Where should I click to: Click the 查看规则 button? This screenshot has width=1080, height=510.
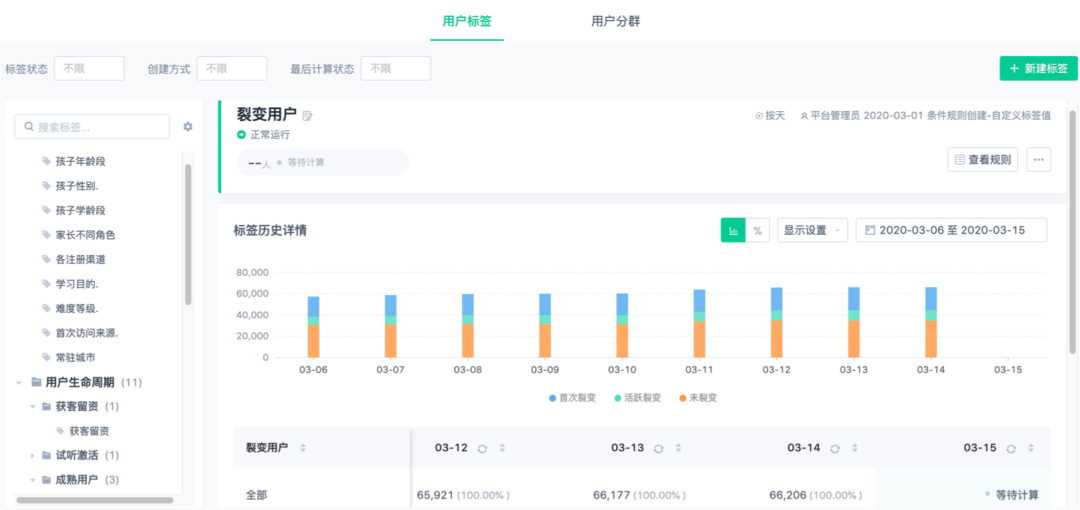[x=983, y=159]
